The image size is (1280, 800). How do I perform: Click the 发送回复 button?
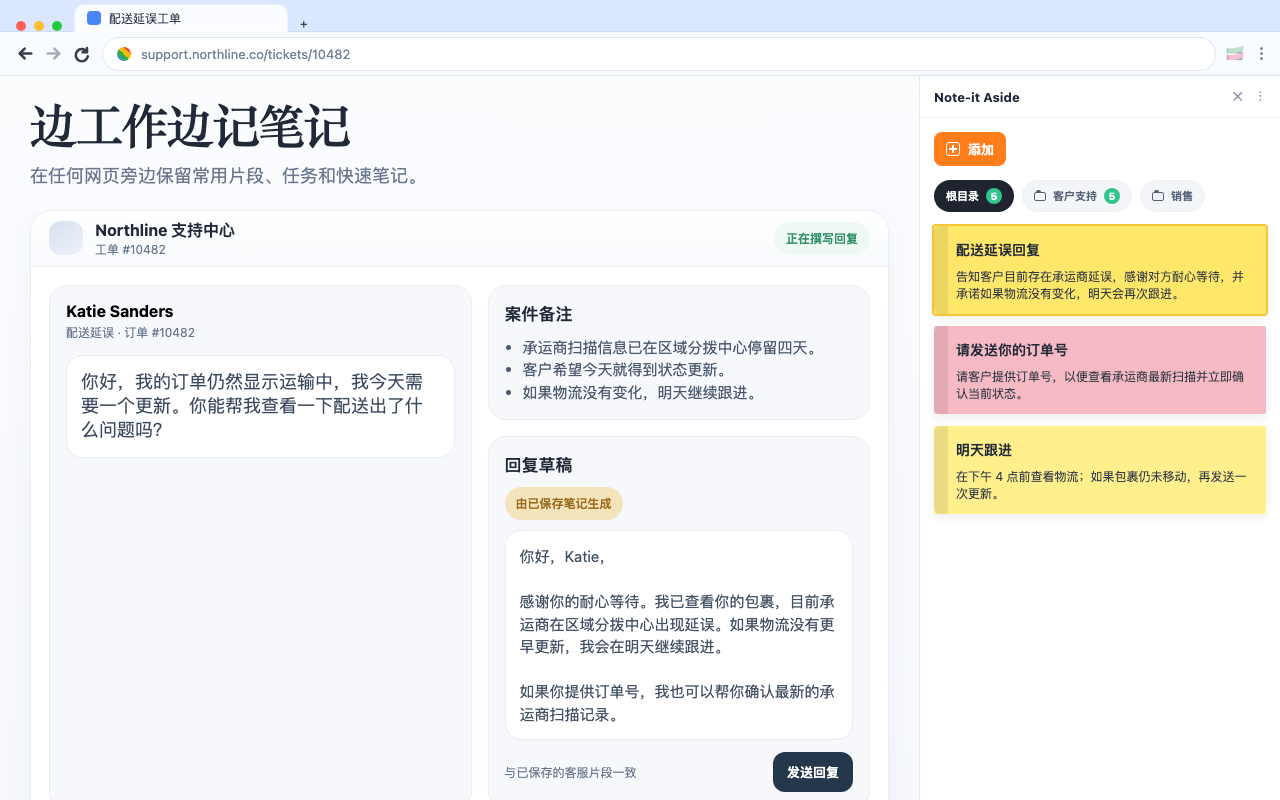[x=812, y=772]
